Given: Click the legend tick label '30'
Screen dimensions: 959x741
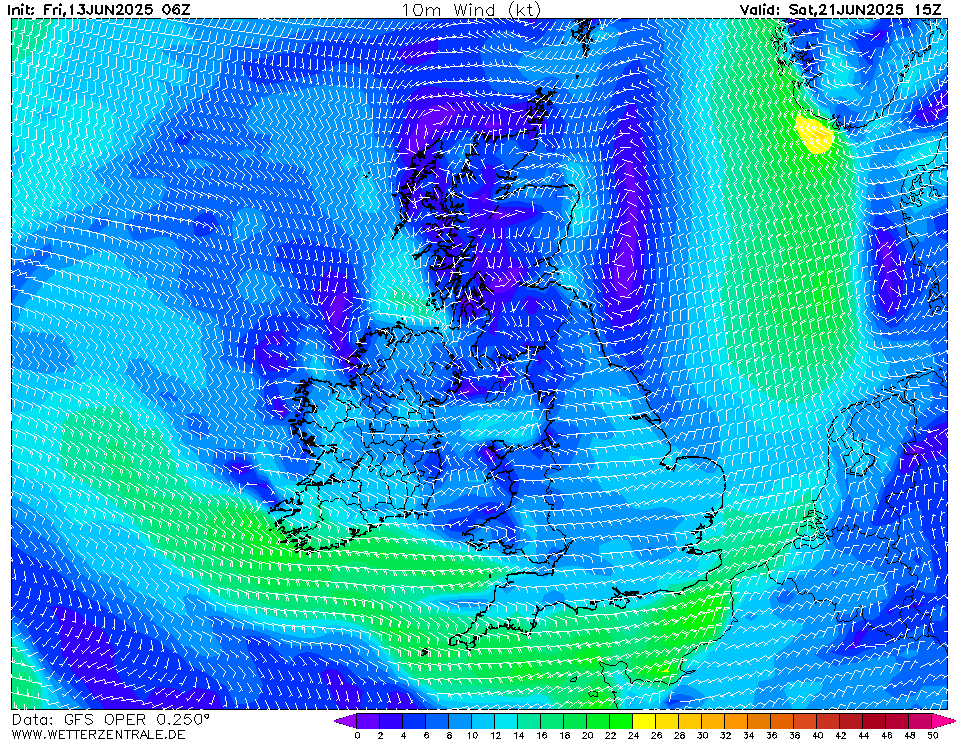Looking at the screenshot, I should point(703,735).
